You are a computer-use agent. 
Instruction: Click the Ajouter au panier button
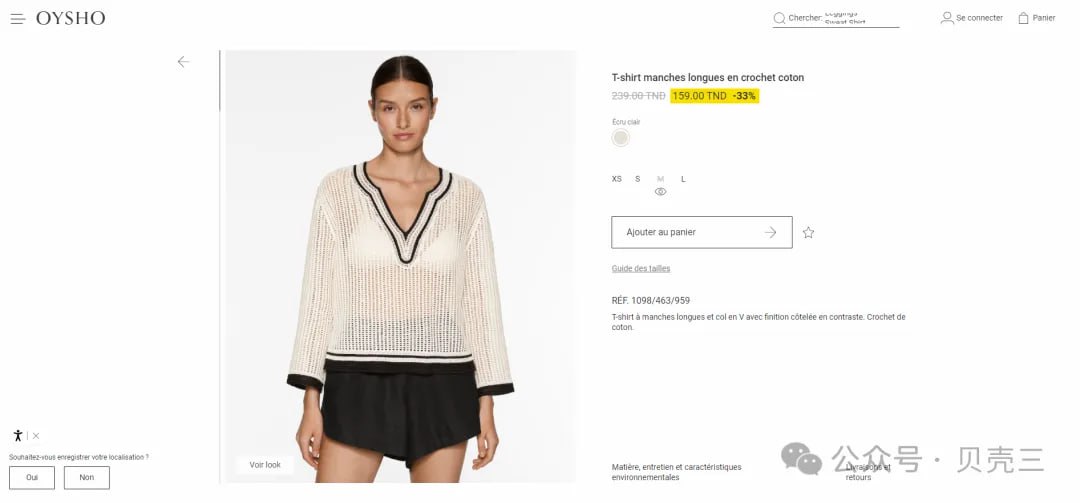coord(702,232)
